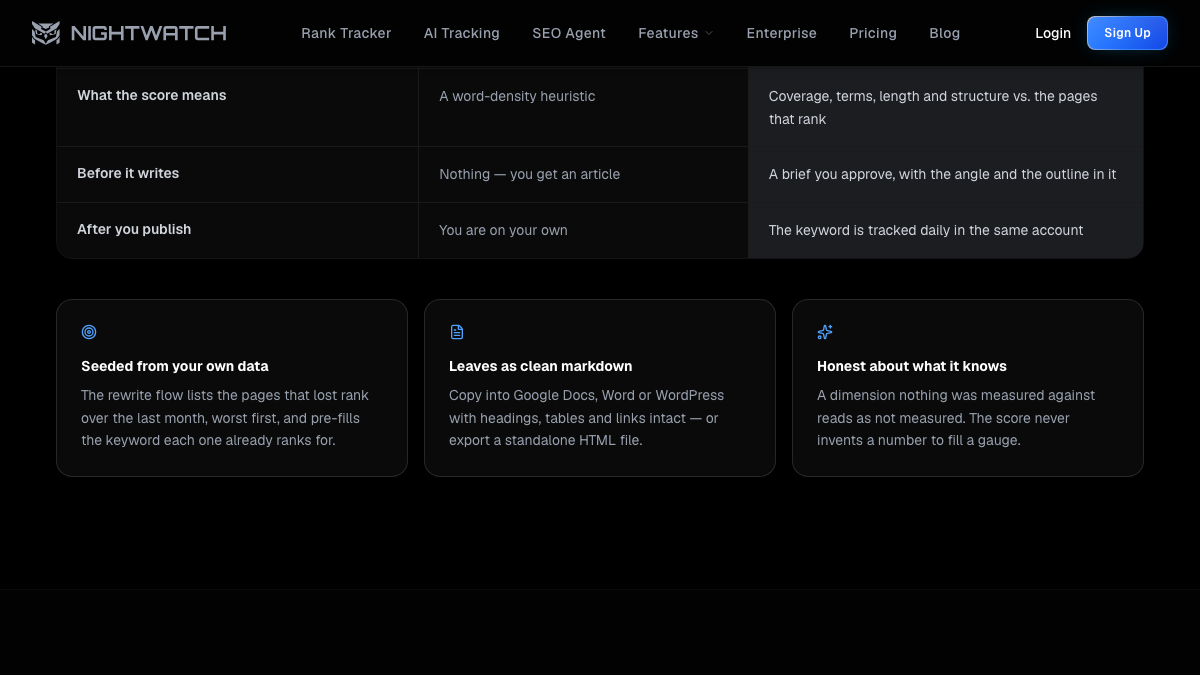Open the Enterprise nav link
Image resolution: width=1200 pixels, height=675 pixels.
click(x=781, y=33)
